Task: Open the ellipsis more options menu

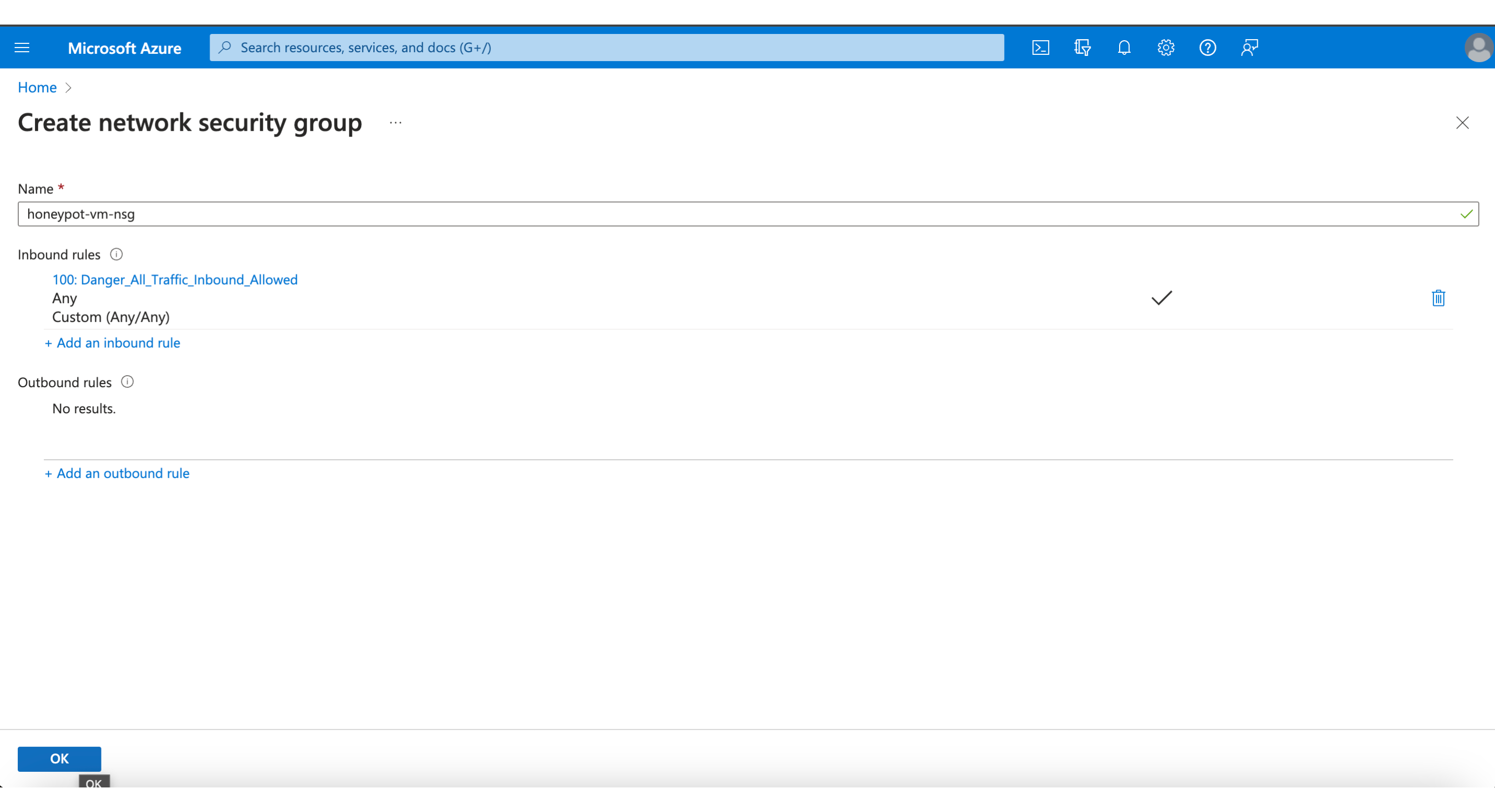Action: pos(395,123)
